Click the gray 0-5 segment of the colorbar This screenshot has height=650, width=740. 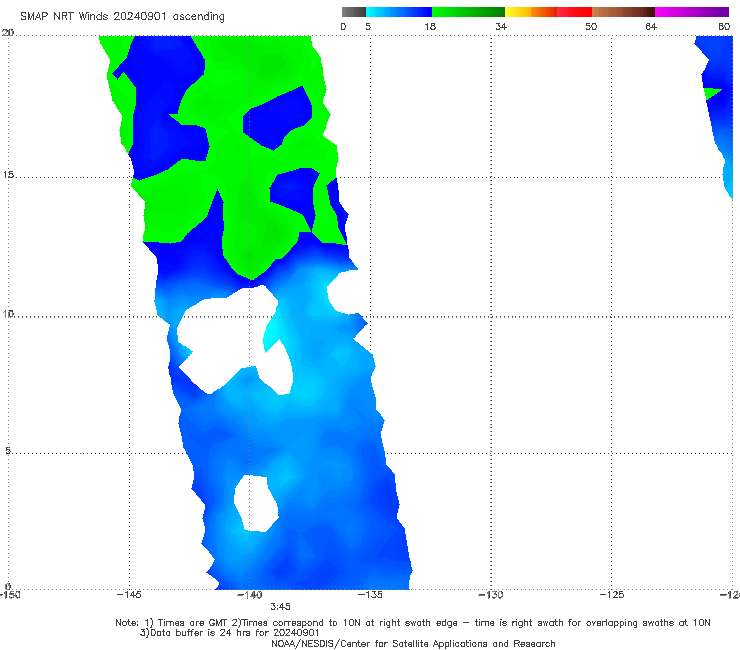[x=354, y=12]
